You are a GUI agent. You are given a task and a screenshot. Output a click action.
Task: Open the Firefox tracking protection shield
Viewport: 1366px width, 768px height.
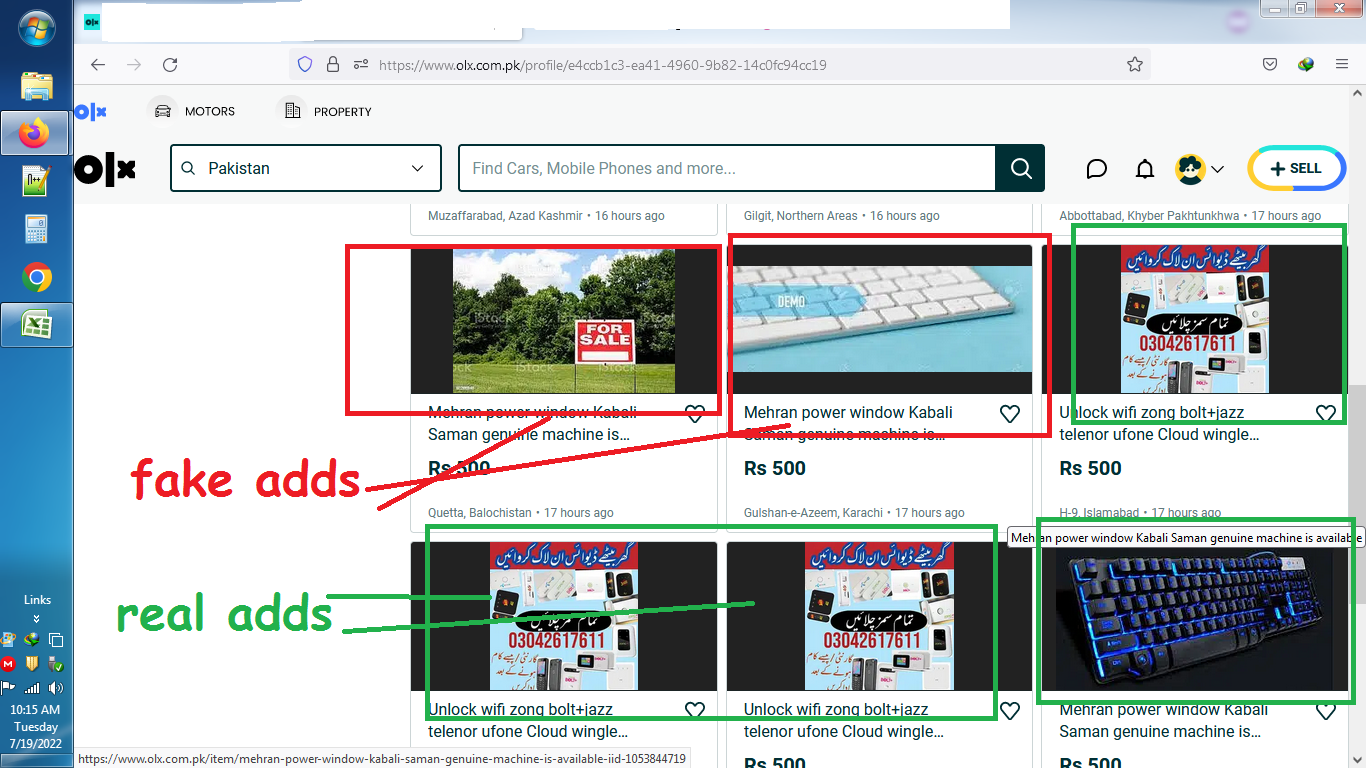pos(306,65)
